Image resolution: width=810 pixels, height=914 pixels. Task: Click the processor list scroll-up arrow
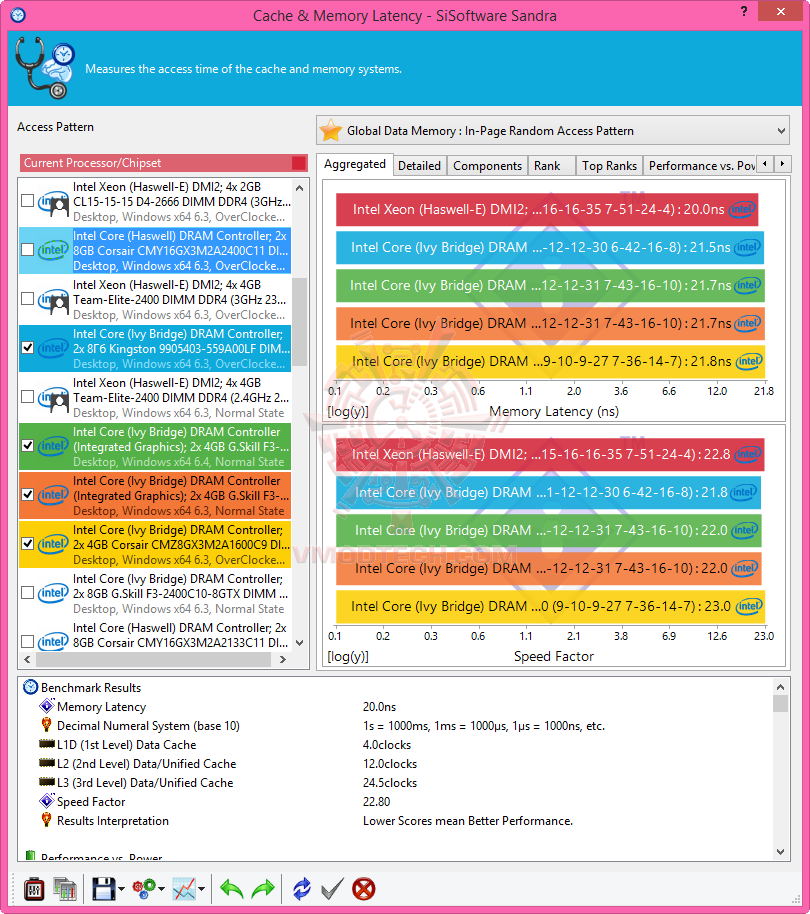(x=300, y=188)
